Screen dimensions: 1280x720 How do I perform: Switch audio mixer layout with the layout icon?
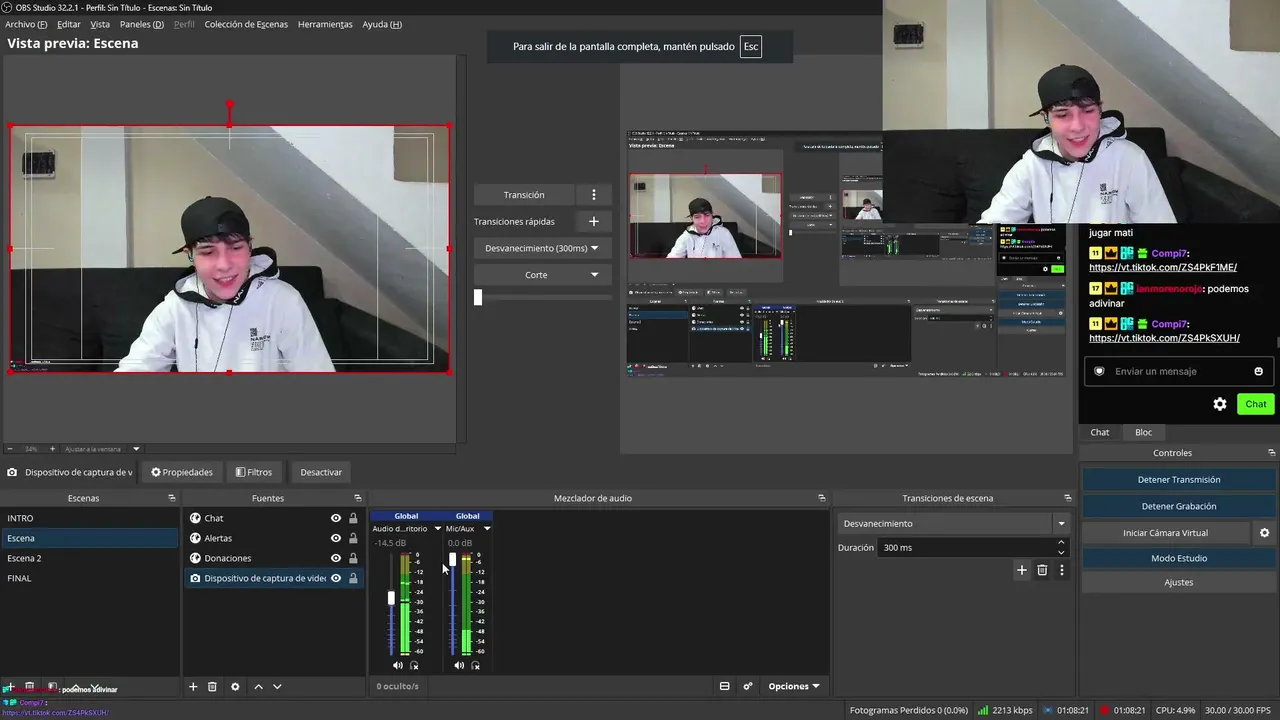[x=724, y=686]
